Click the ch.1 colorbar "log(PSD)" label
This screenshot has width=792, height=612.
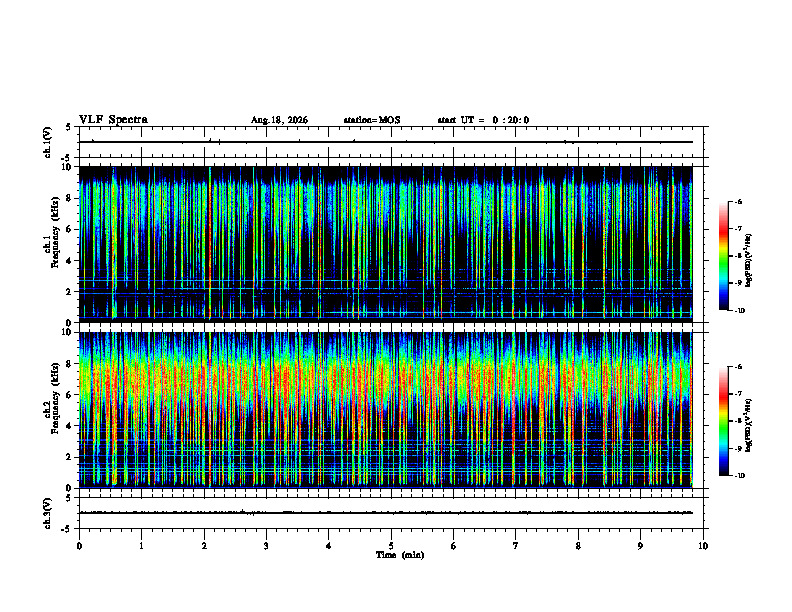click(748, 261)
